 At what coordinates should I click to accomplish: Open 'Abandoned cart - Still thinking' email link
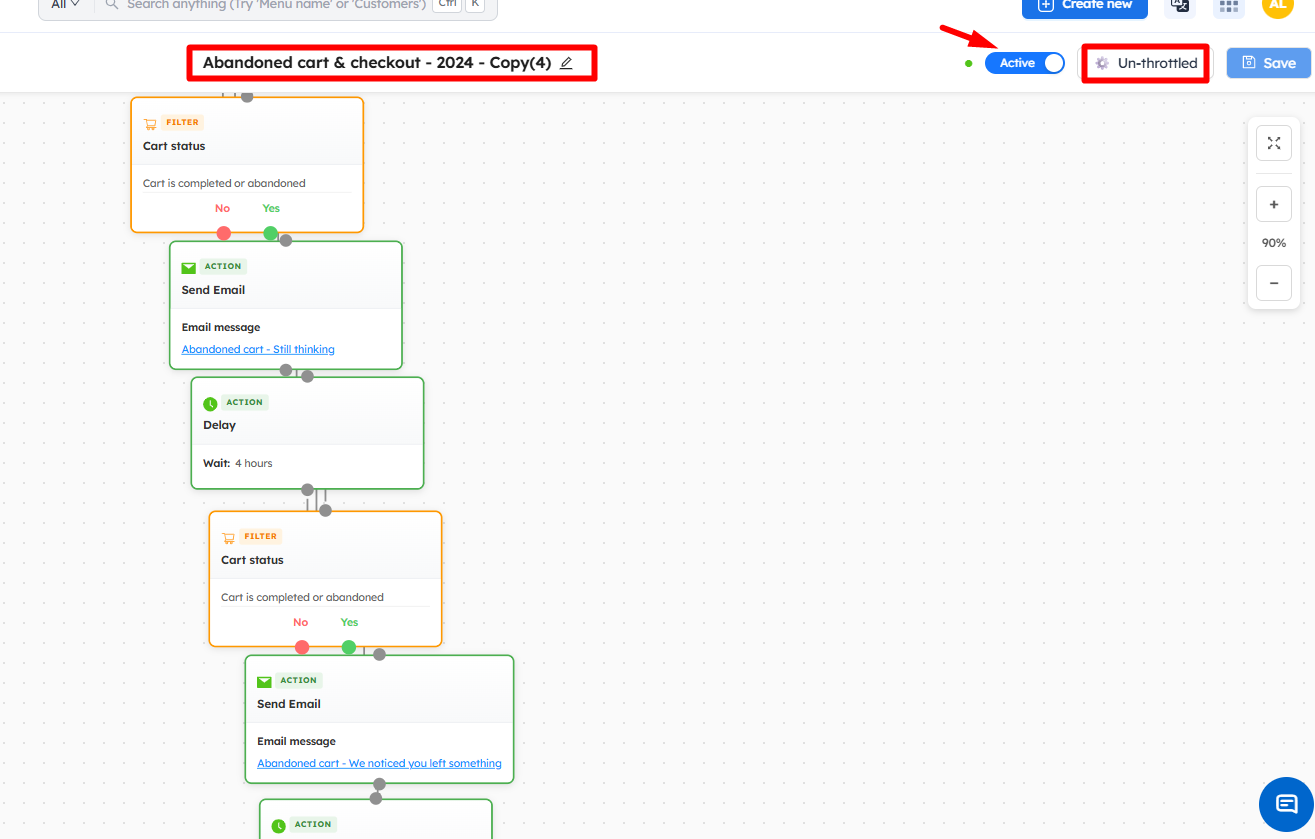point(258,349)
